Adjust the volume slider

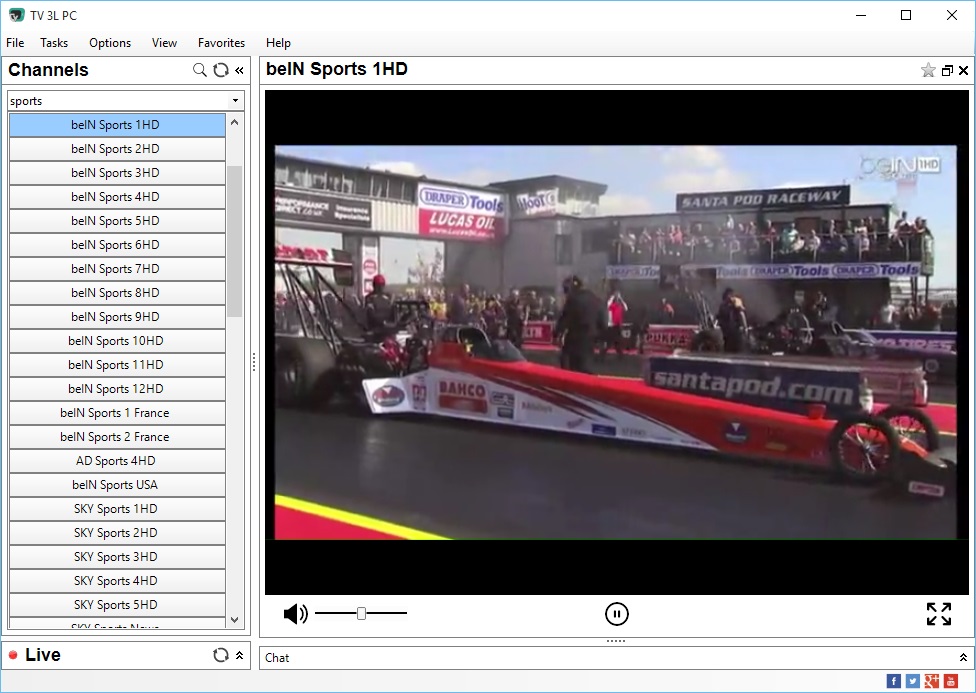(361, 614)
